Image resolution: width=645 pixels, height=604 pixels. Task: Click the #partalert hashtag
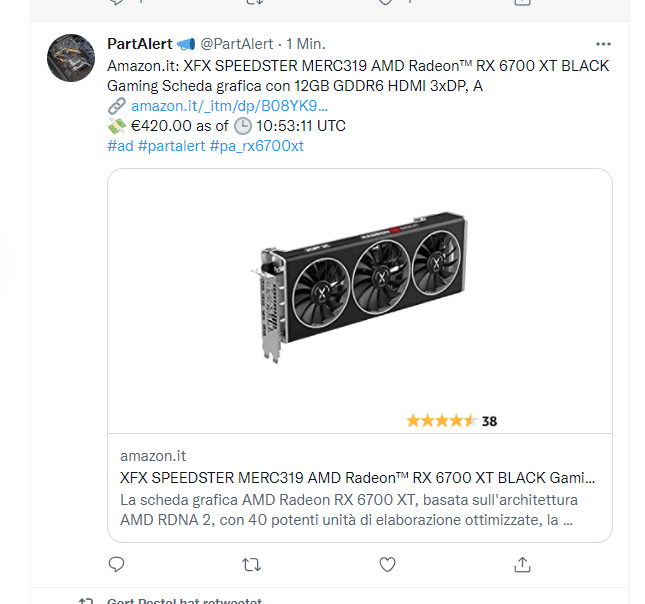[170, 146]
